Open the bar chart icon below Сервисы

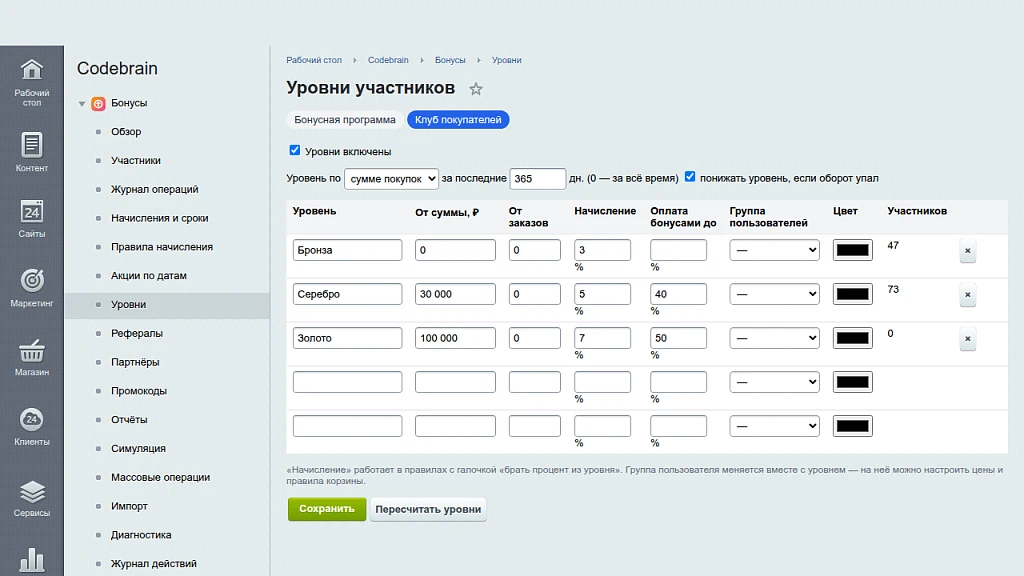(31, 560)
